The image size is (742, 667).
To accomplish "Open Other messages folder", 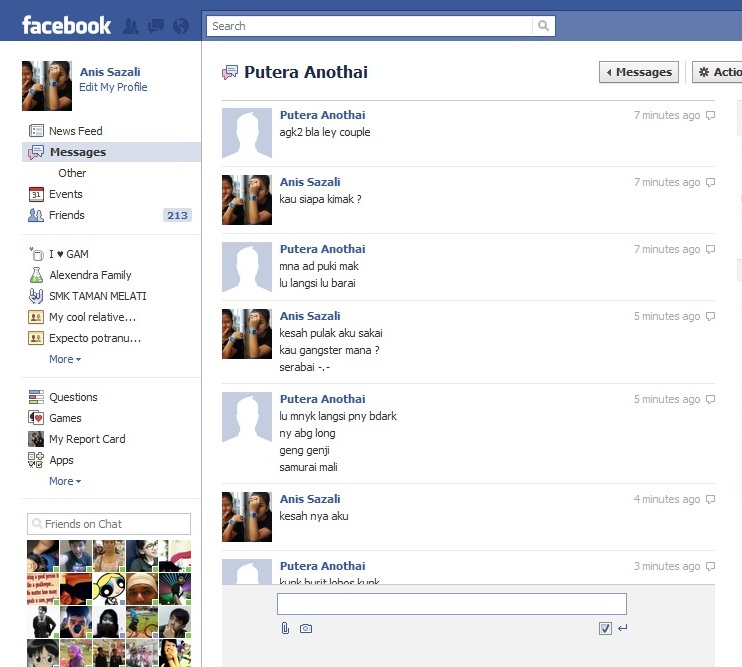I will [72, 173].
